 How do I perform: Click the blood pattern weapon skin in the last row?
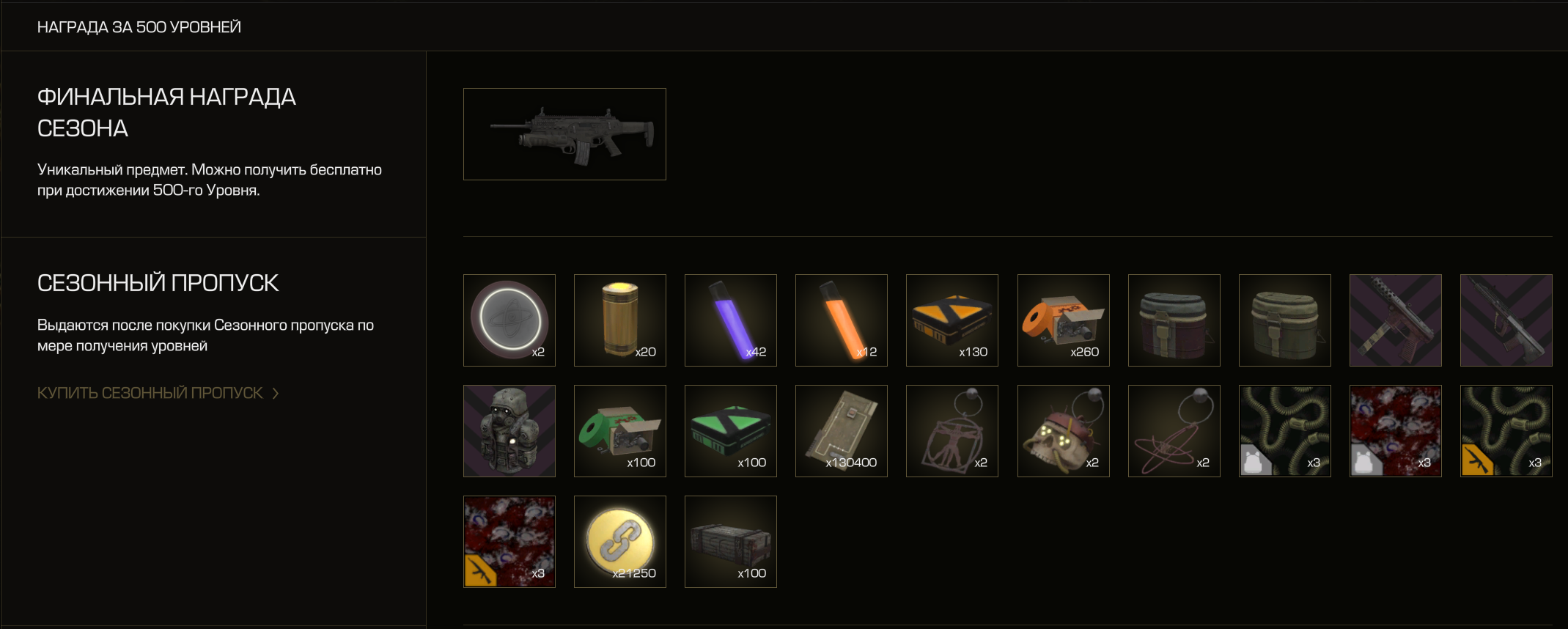(509, 542)
